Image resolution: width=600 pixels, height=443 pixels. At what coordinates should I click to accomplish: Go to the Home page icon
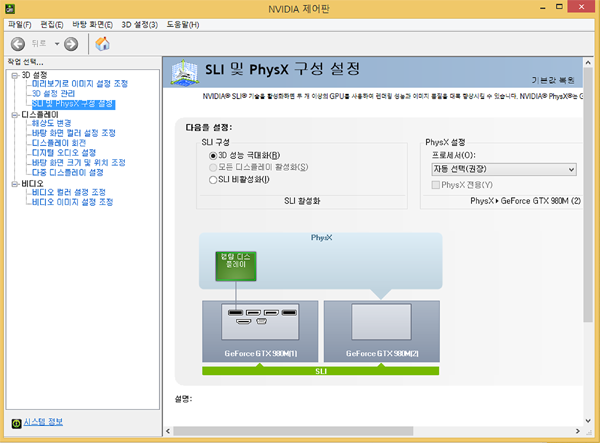pyautogui.click(x=102, y=44)
